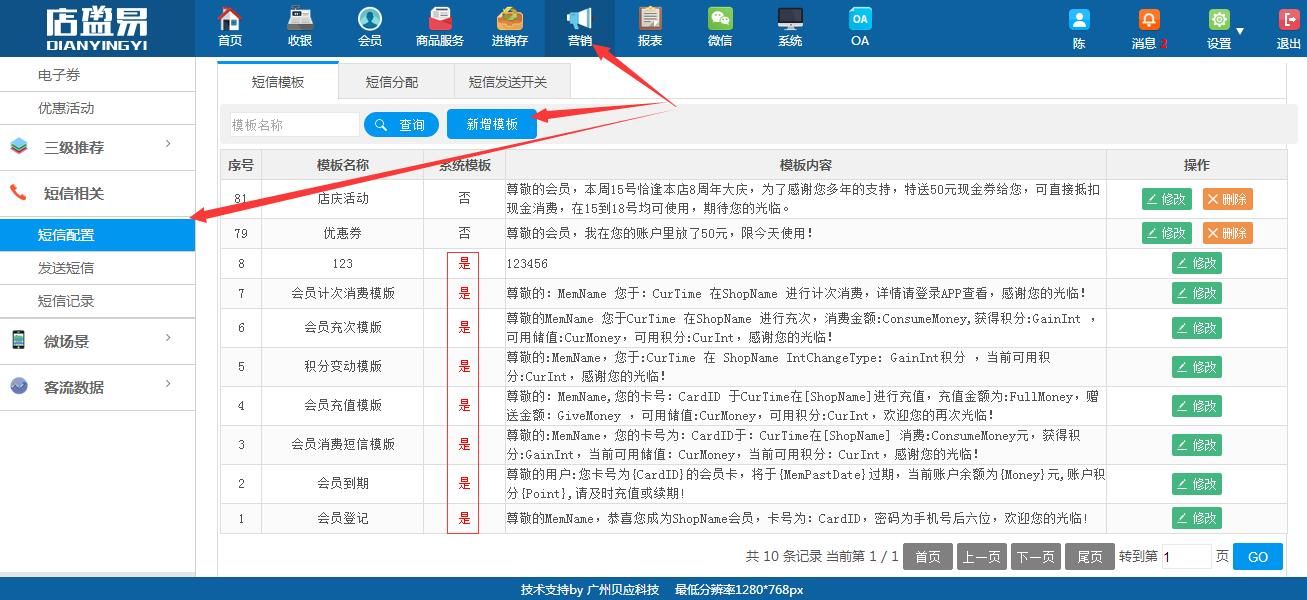The height and width of the screenshot is (600, 1307).
Task: Open the 营销 marketing megaphone icon
Action: (x=580, y=19)
